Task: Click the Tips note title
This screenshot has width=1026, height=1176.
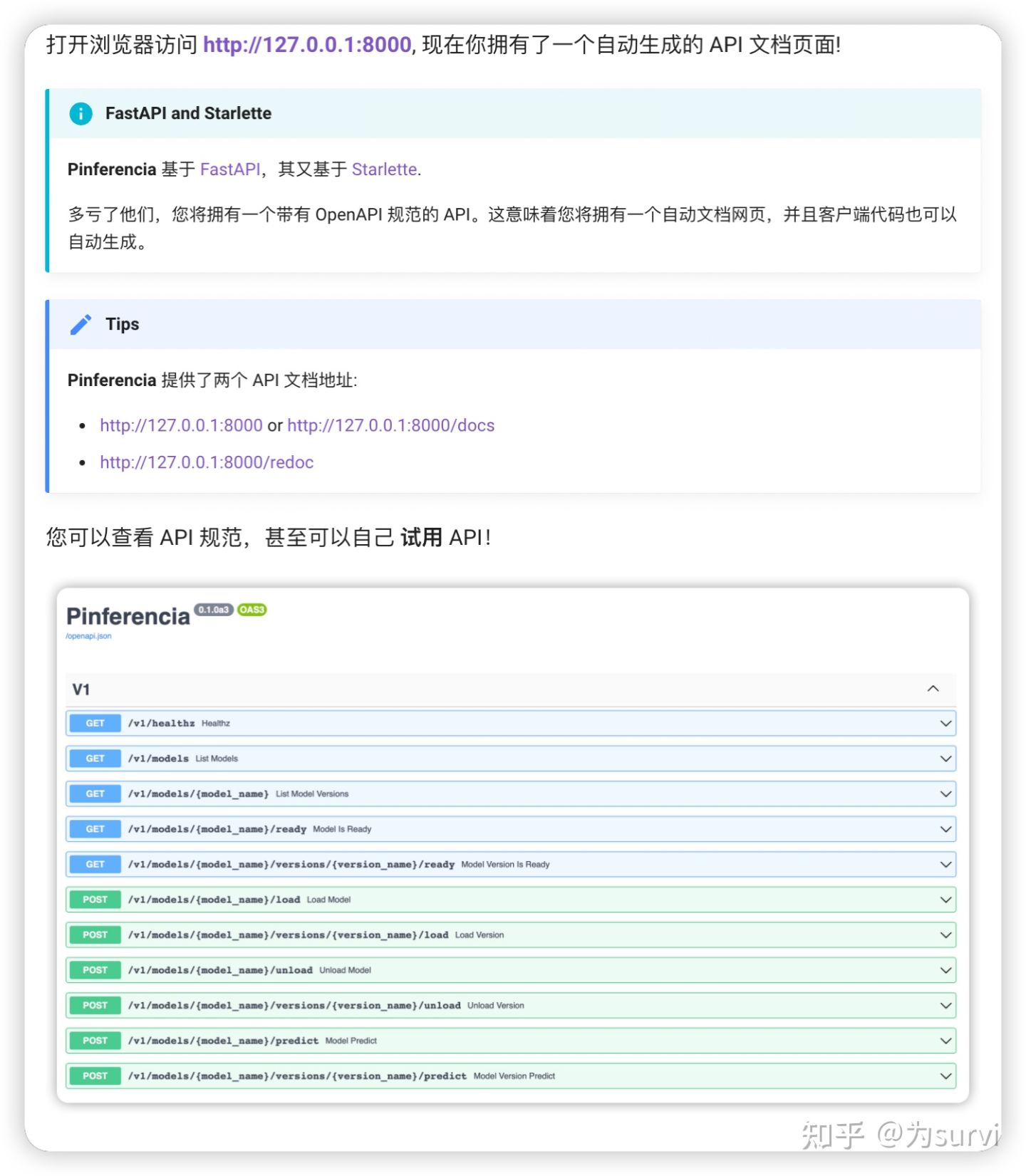Action: coord(123,324)
